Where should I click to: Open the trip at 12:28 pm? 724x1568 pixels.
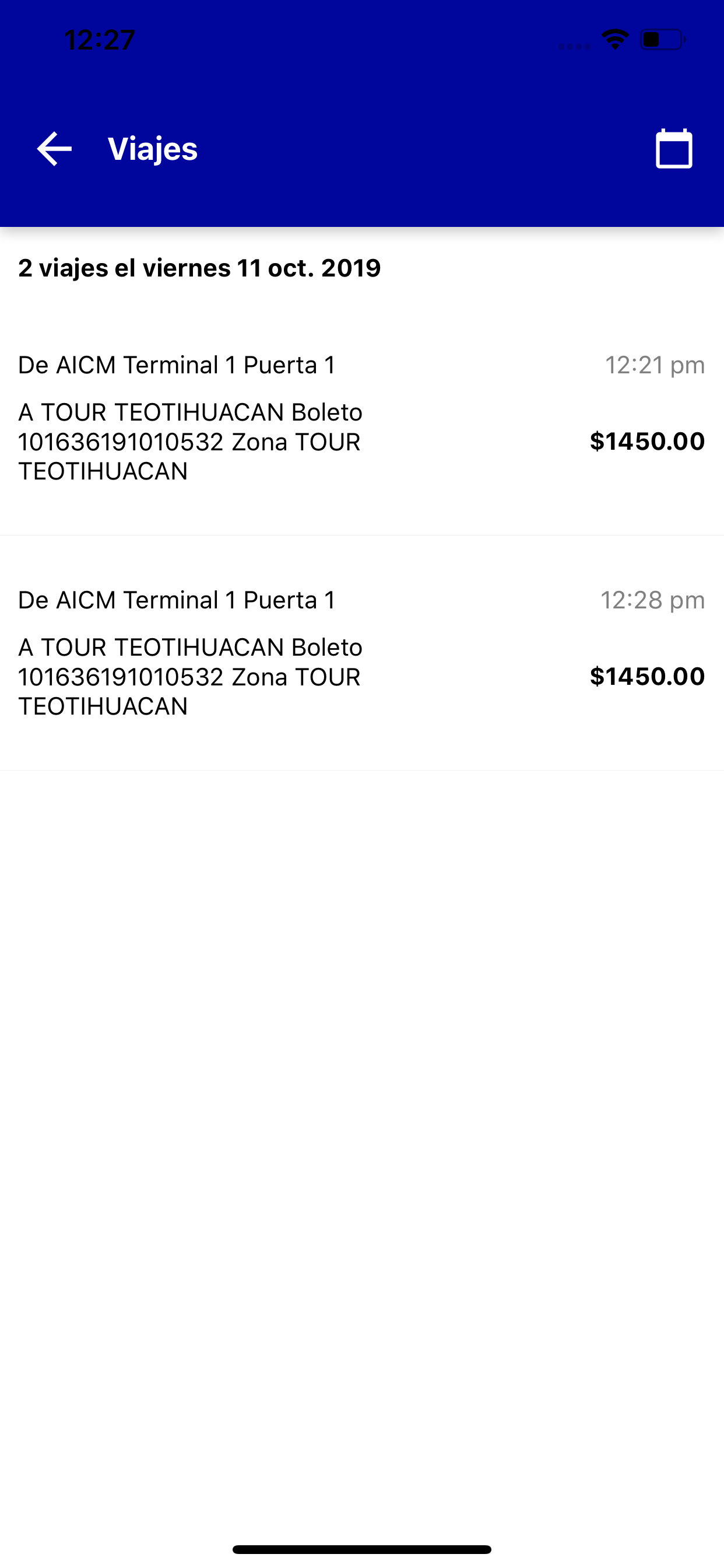(362, 653)
